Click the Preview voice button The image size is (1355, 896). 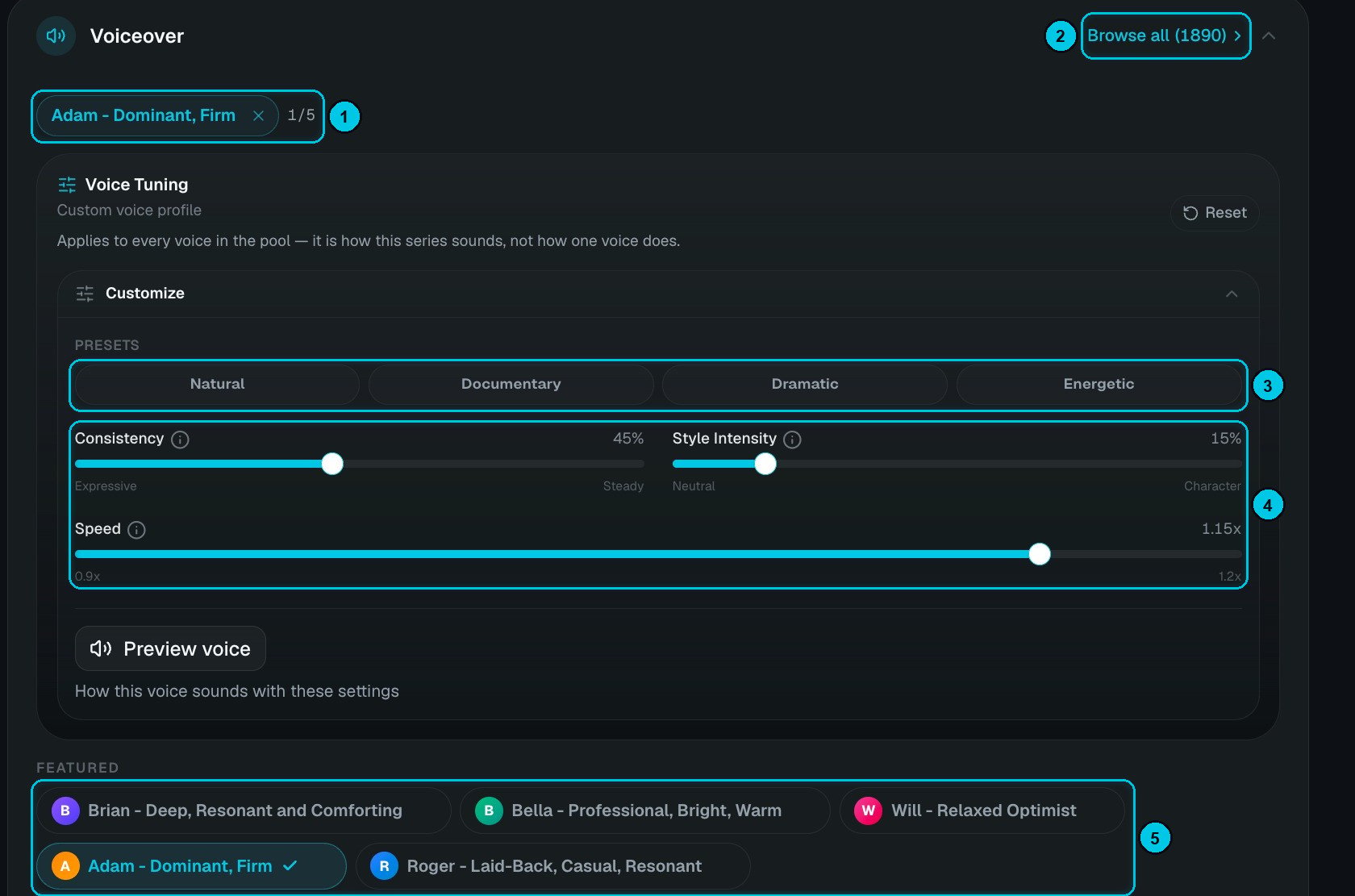point(170,648)
